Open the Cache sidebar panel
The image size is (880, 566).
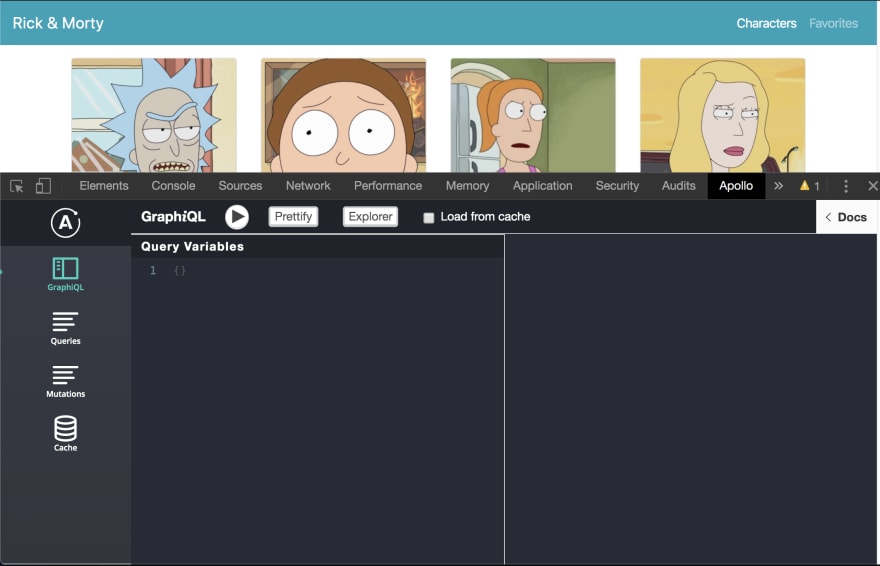(66, 433)
